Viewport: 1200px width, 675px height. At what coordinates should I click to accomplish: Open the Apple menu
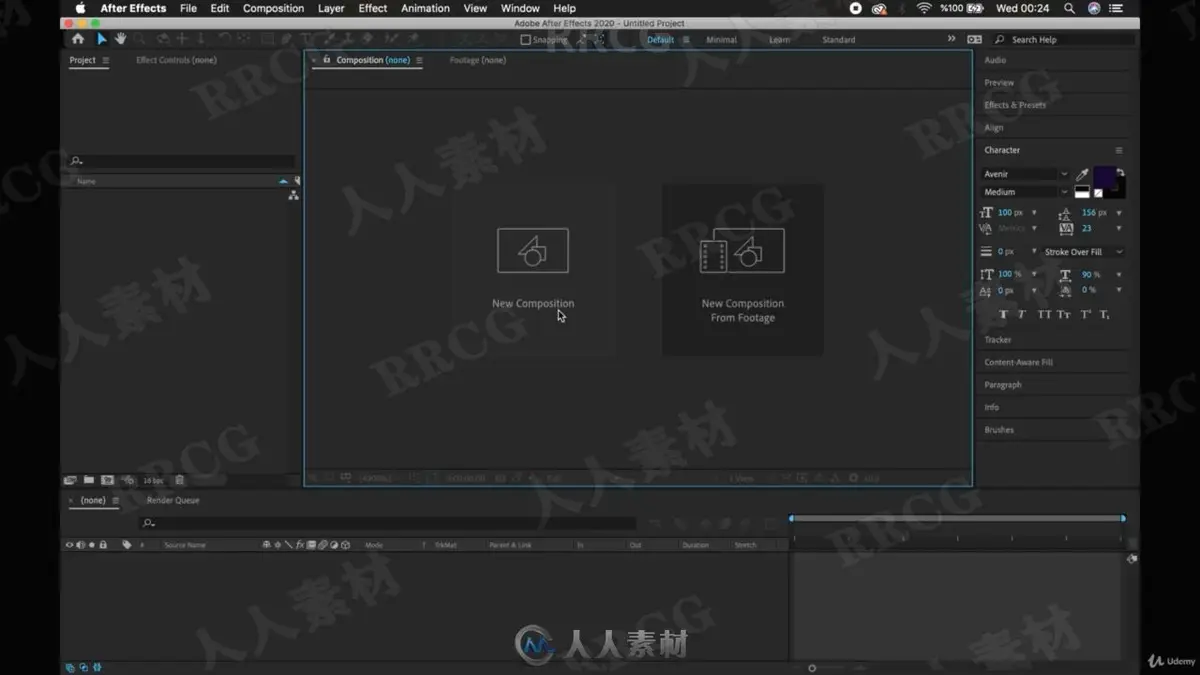tap(81, 8)
